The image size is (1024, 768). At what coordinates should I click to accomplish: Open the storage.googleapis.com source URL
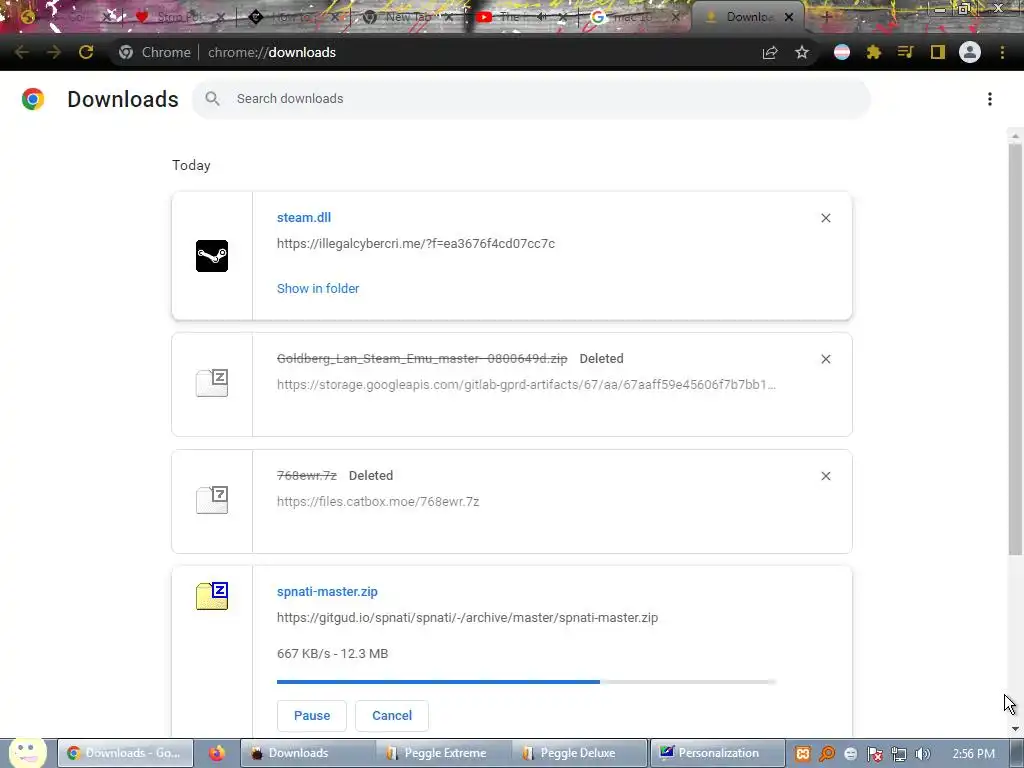pos(526,385)
